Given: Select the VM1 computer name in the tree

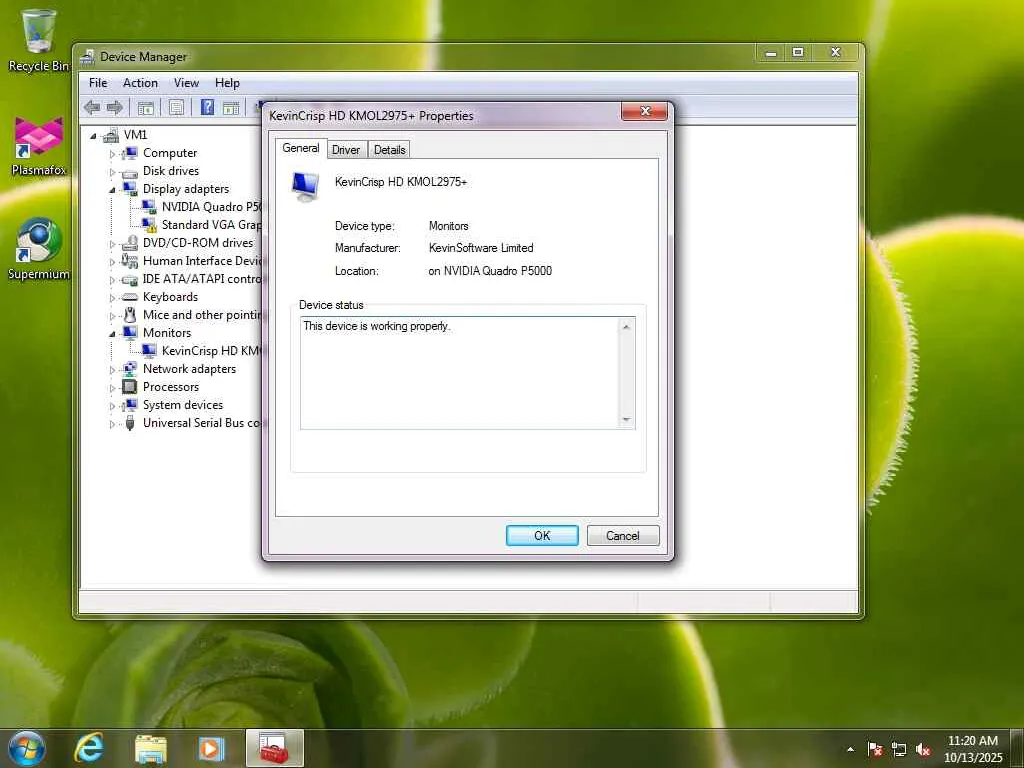Looking at the screenshot, I should point(135,135).
